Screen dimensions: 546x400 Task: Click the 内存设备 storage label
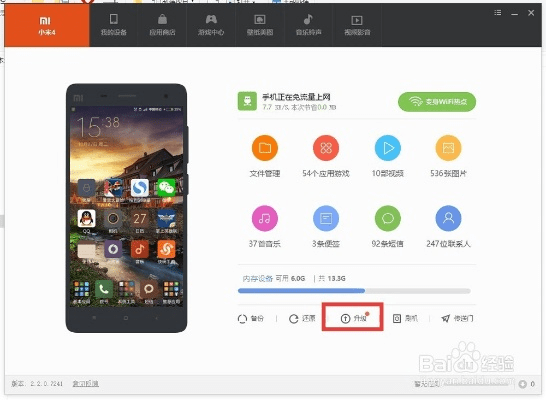coord(258,279)
